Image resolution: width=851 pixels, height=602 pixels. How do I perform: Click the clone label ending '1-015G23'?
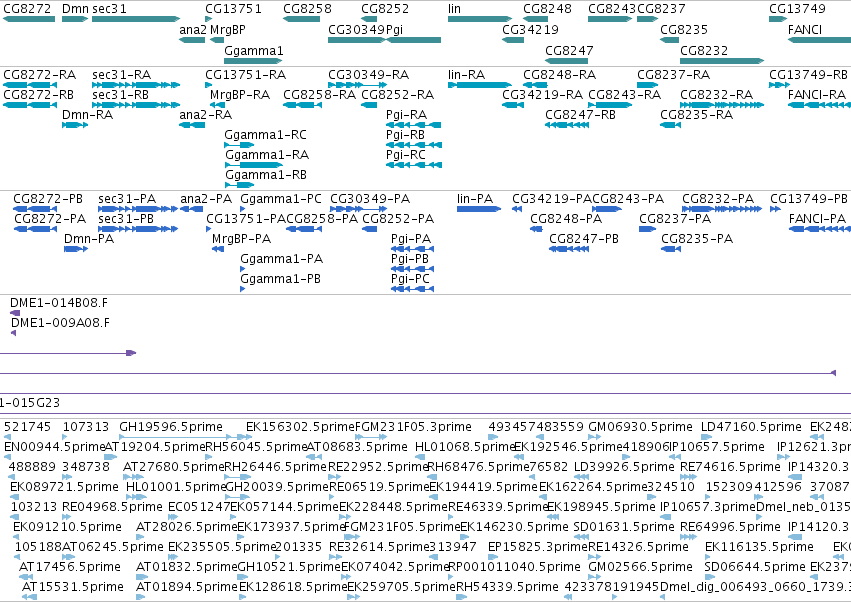(x=30, y=403)
